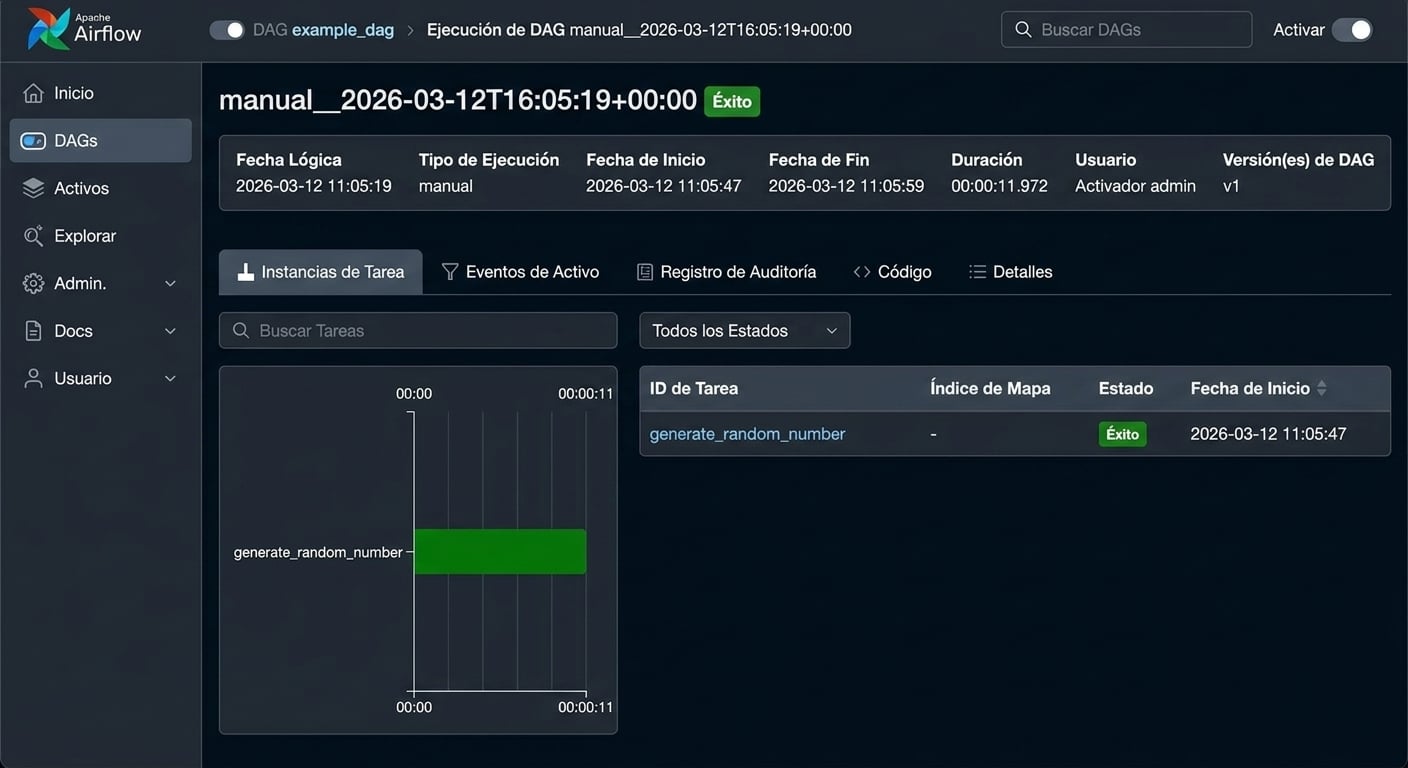Screen dimensions: 1408x768
Task: Sort by Fecha de Inicio arrows icon
Action: [1322, 388]
